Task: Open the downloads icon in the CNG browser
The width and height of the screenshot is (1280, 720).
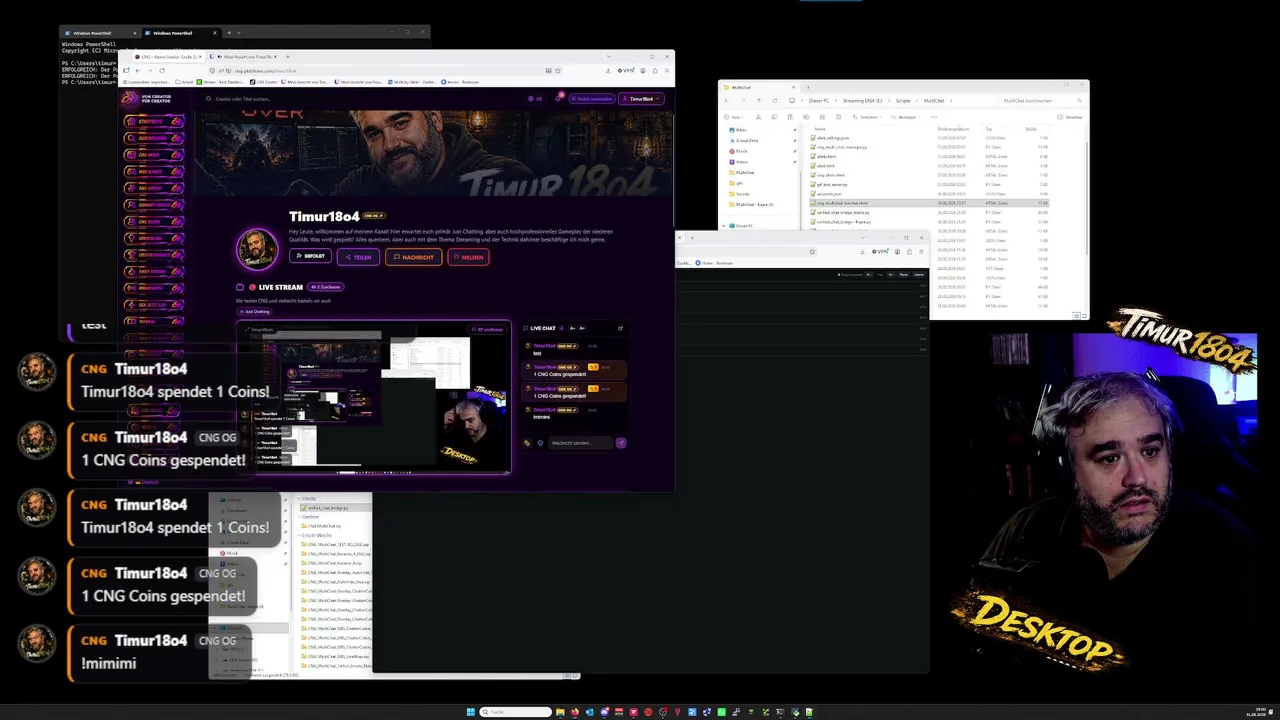Action: click(608, 71)
